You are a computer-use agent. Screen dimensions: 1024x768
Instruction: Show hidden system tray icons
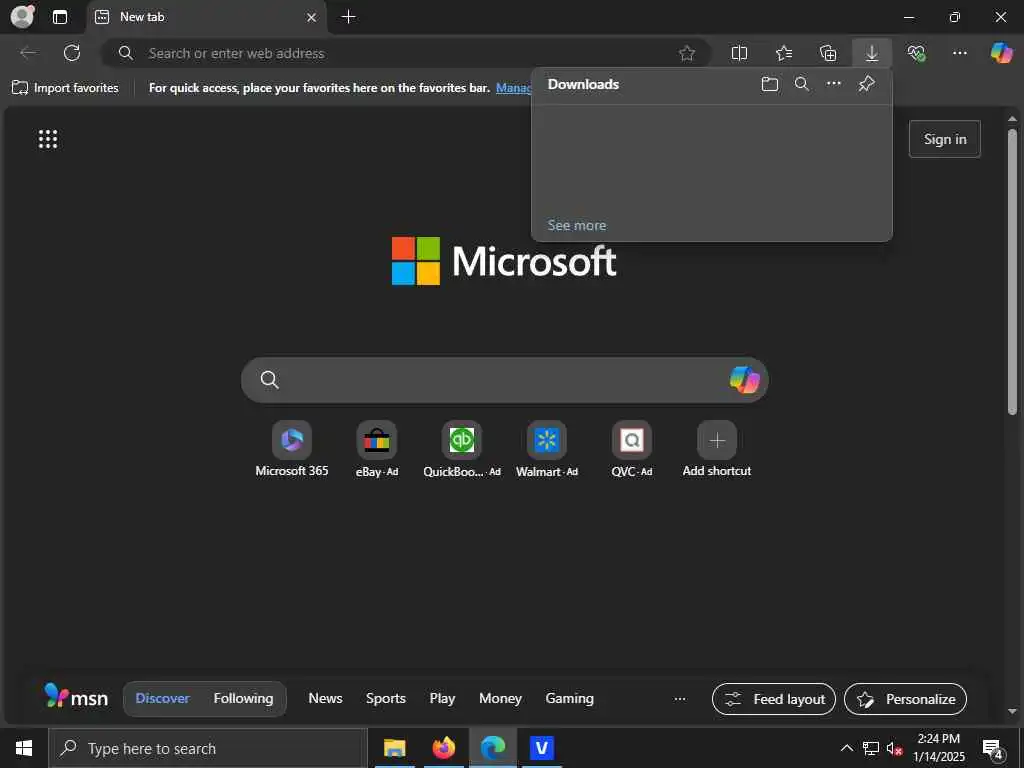(846, 748)
